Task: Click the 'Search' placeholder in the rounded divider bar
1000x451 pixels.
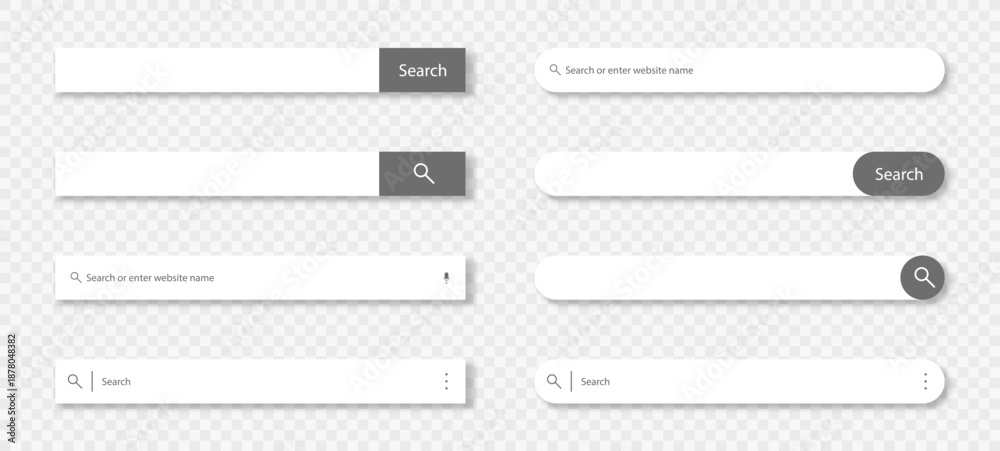Action: pyautogui.click(x=595, y=381)
